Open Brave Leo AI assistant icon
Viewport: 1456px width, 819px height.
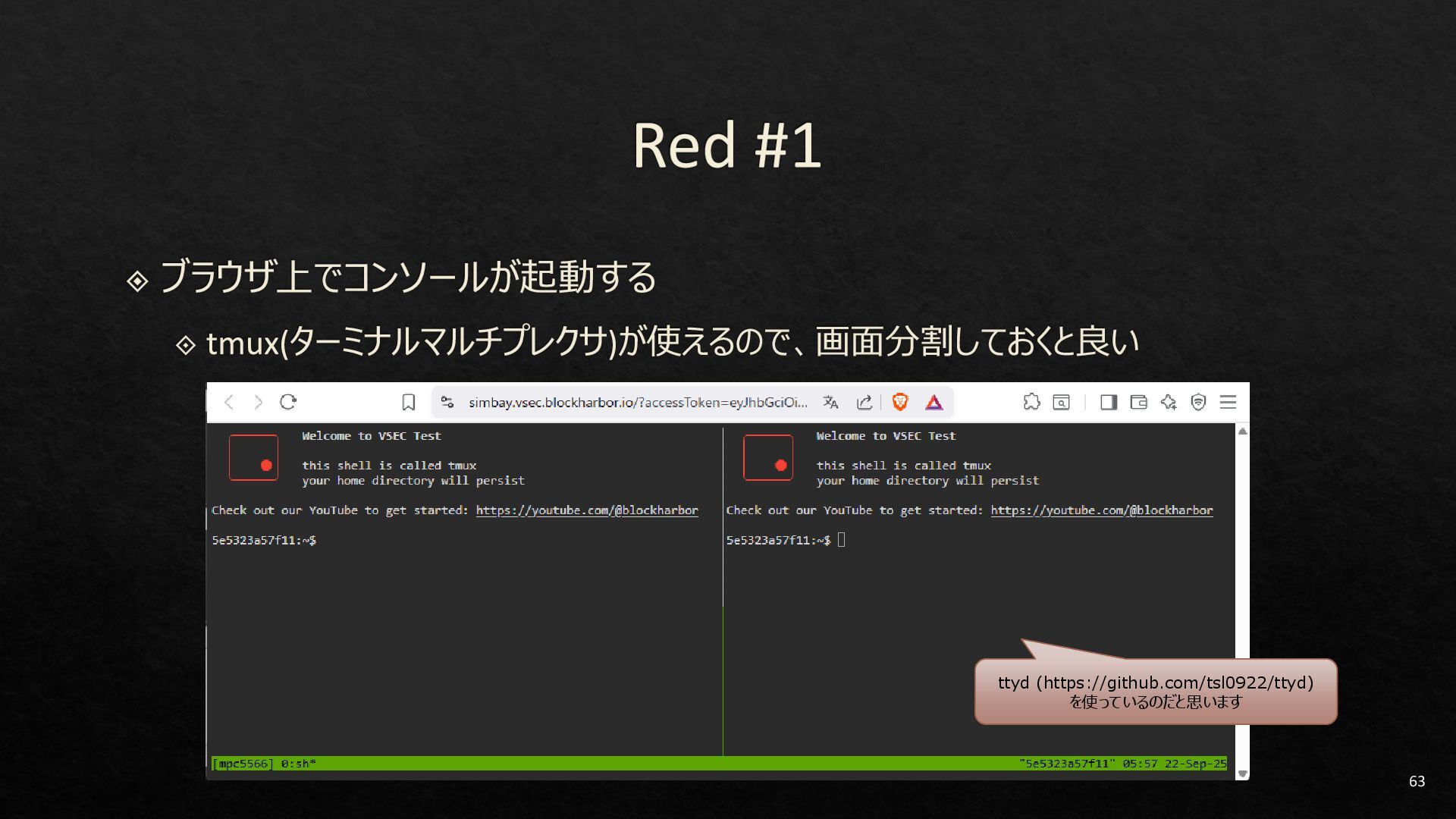point(1169,402)
